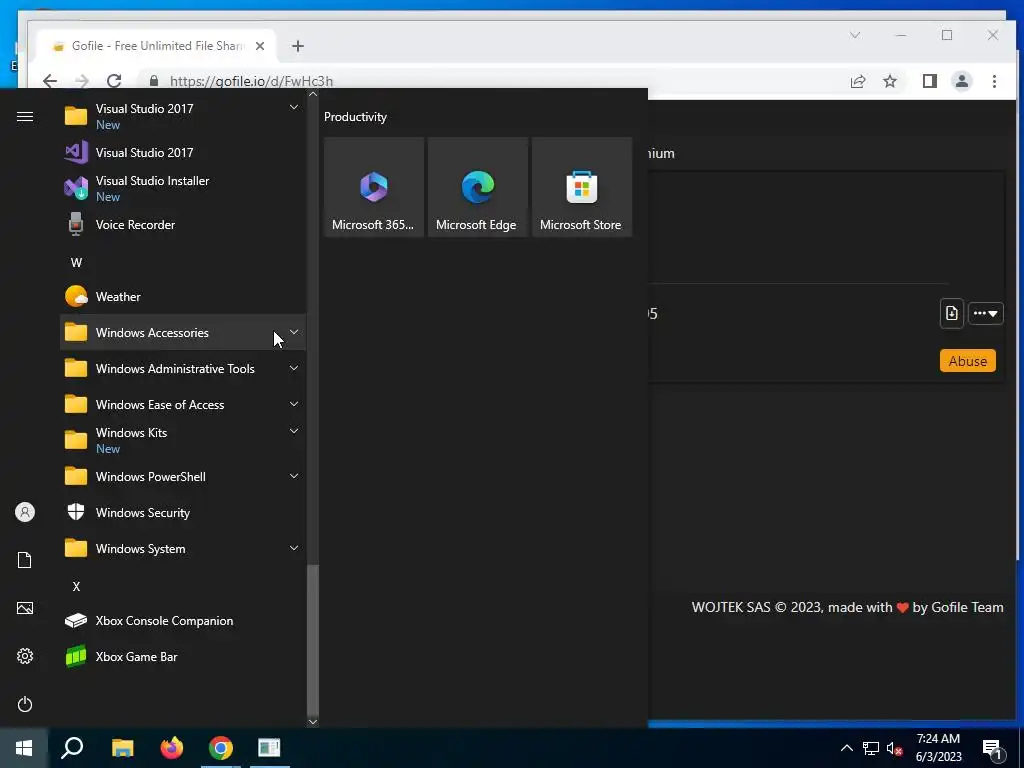The height and width of the screenshot is (768, 1024).
Task: Click Windows Start button on taskbar
Action: 24,748
